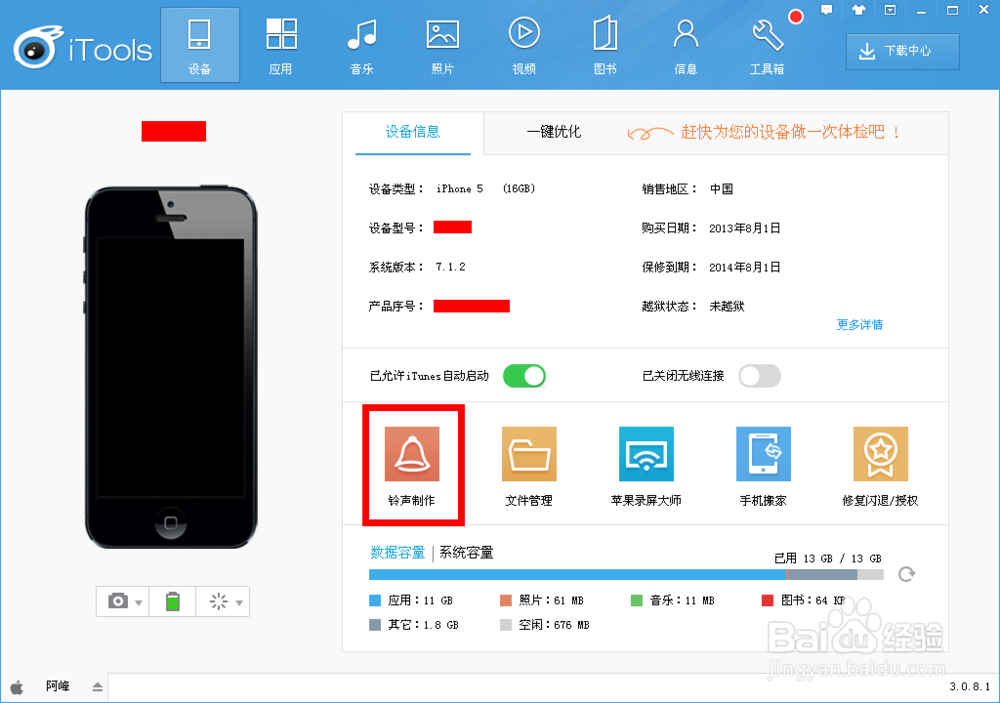This screenshot has height=703, width=1000.
Task: Click the 未越狱 jailbreak status text
Action: tap(727, 306)
